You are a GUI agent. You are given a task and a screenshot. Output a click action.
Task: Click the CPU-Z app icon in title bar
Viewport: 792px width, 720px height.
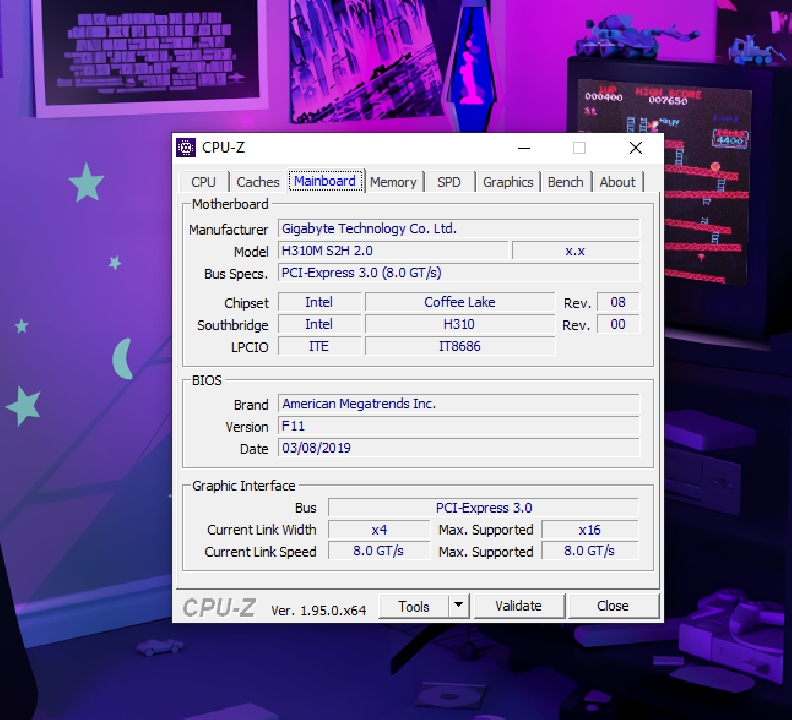point(186,148)
